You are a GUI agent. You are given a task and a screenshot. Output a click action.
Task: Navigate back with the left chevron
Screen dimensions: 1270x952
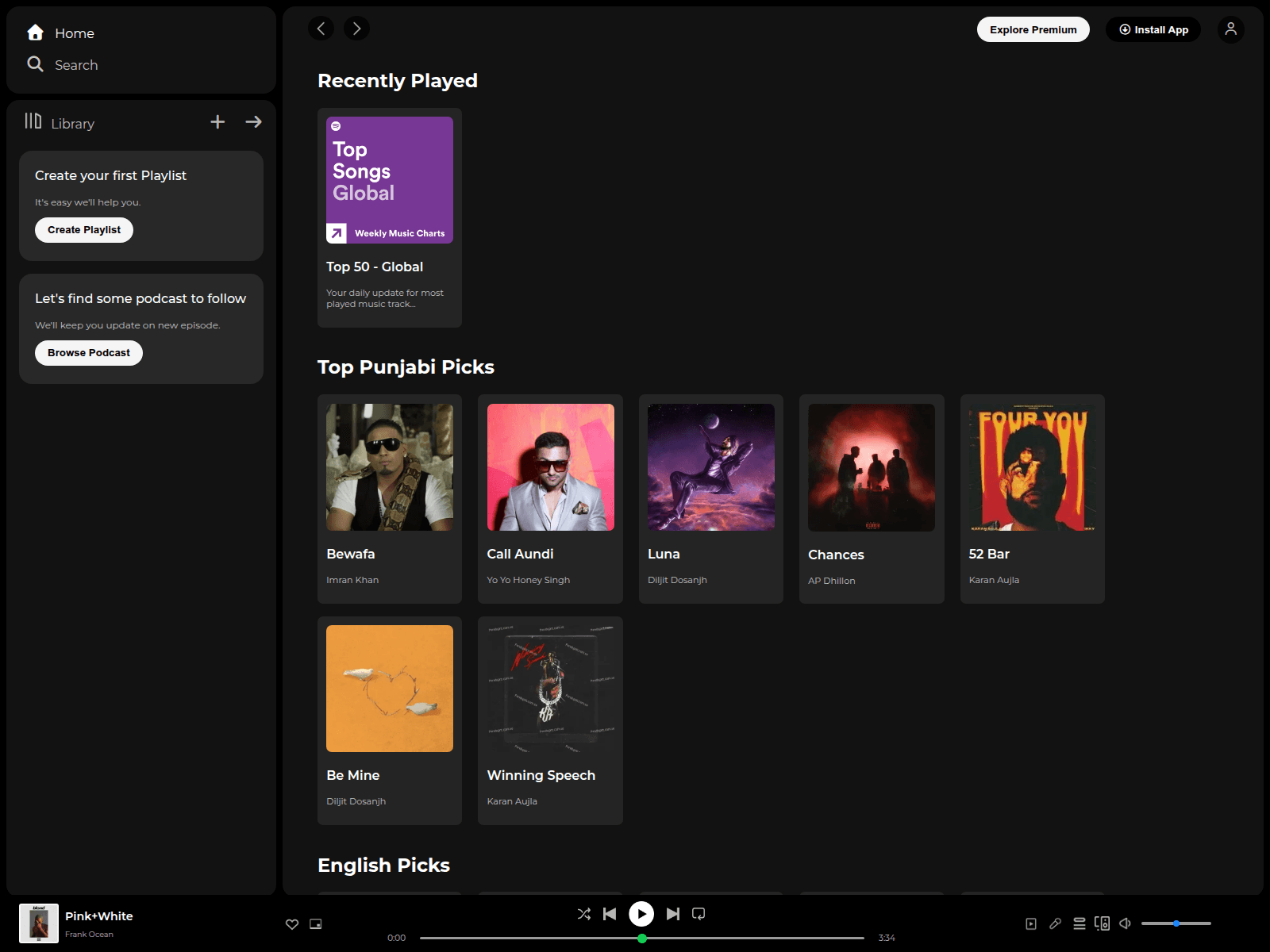click(321, 29)
